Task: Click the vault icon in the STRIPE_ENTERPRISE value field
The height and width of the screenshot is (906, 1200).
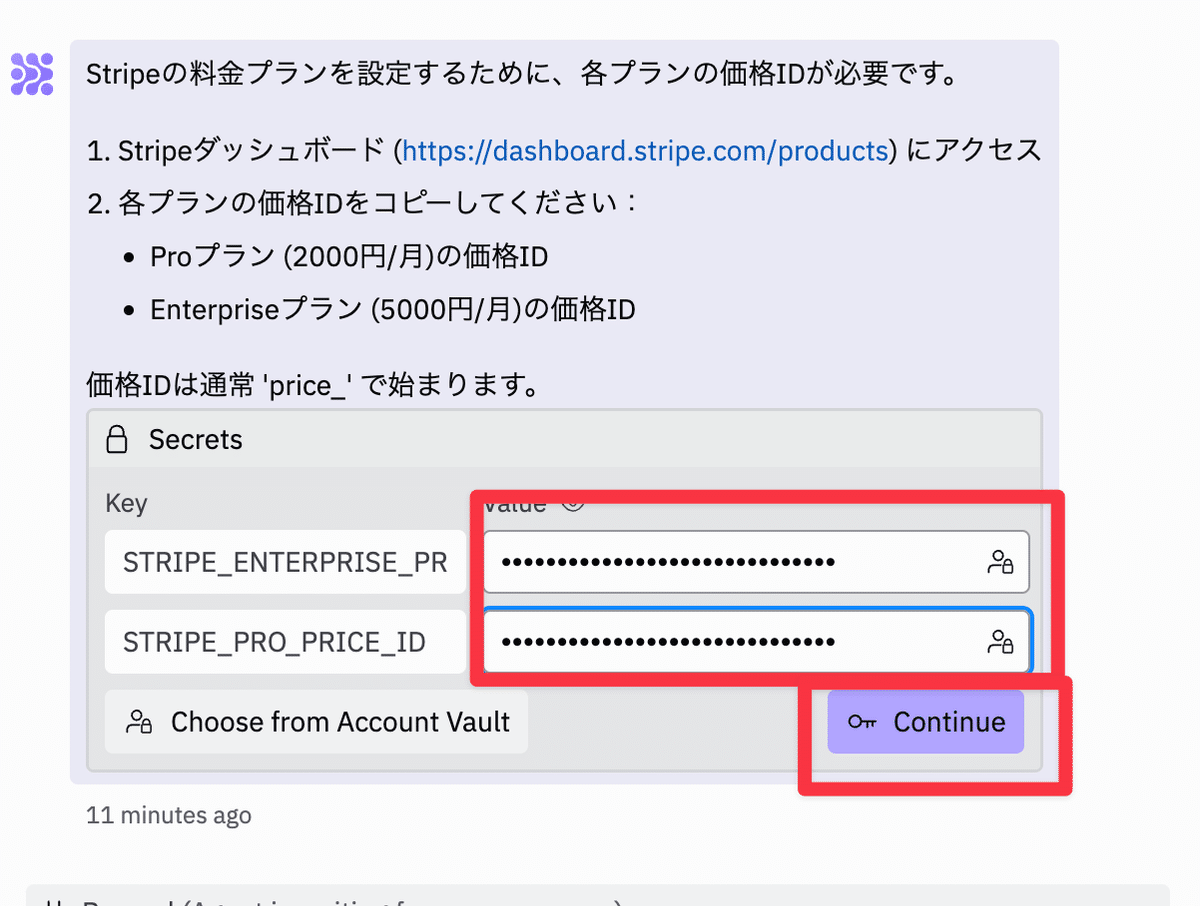Action: (x=1000, y=563)
